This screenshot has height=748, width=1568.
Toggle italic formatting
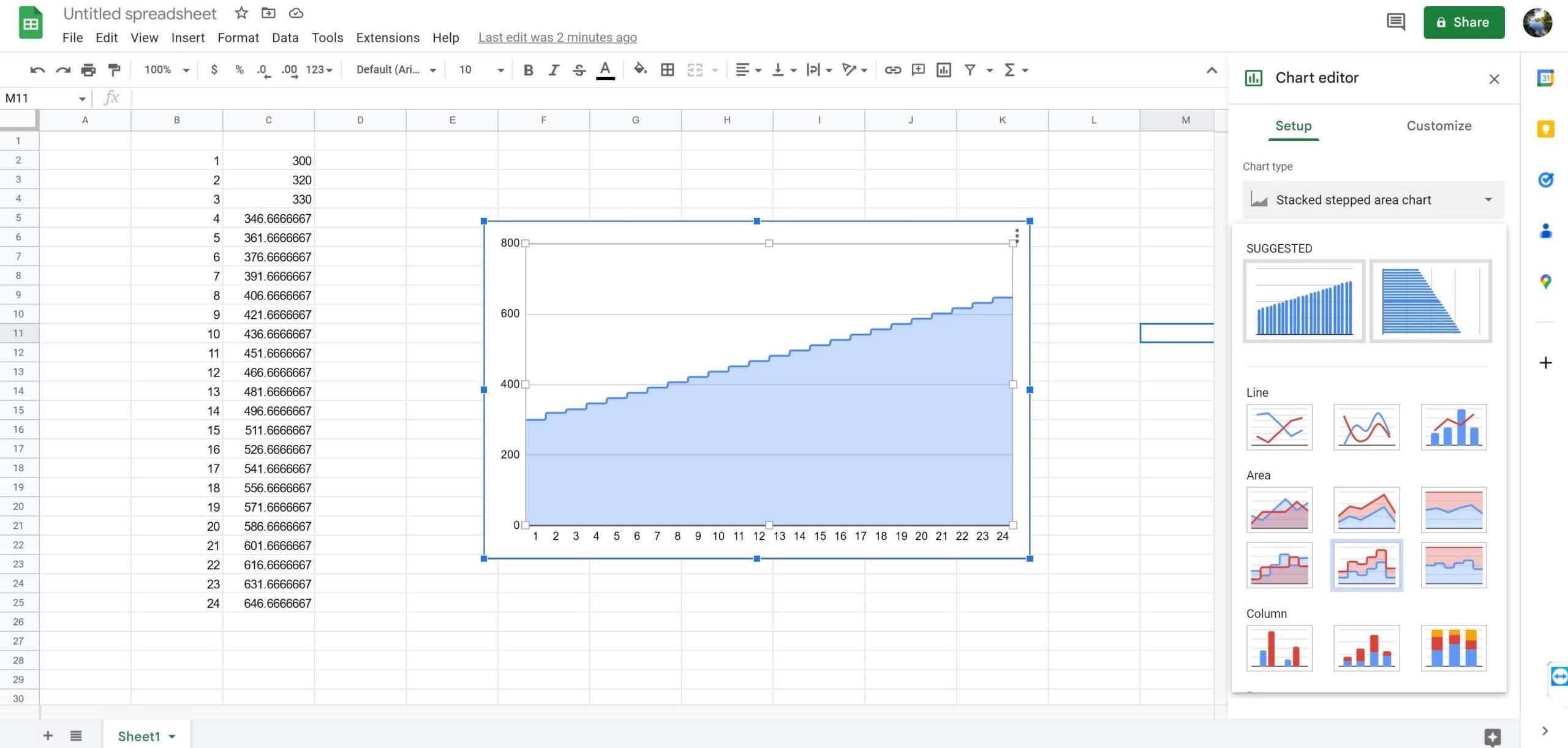click(x=554, y=70)
